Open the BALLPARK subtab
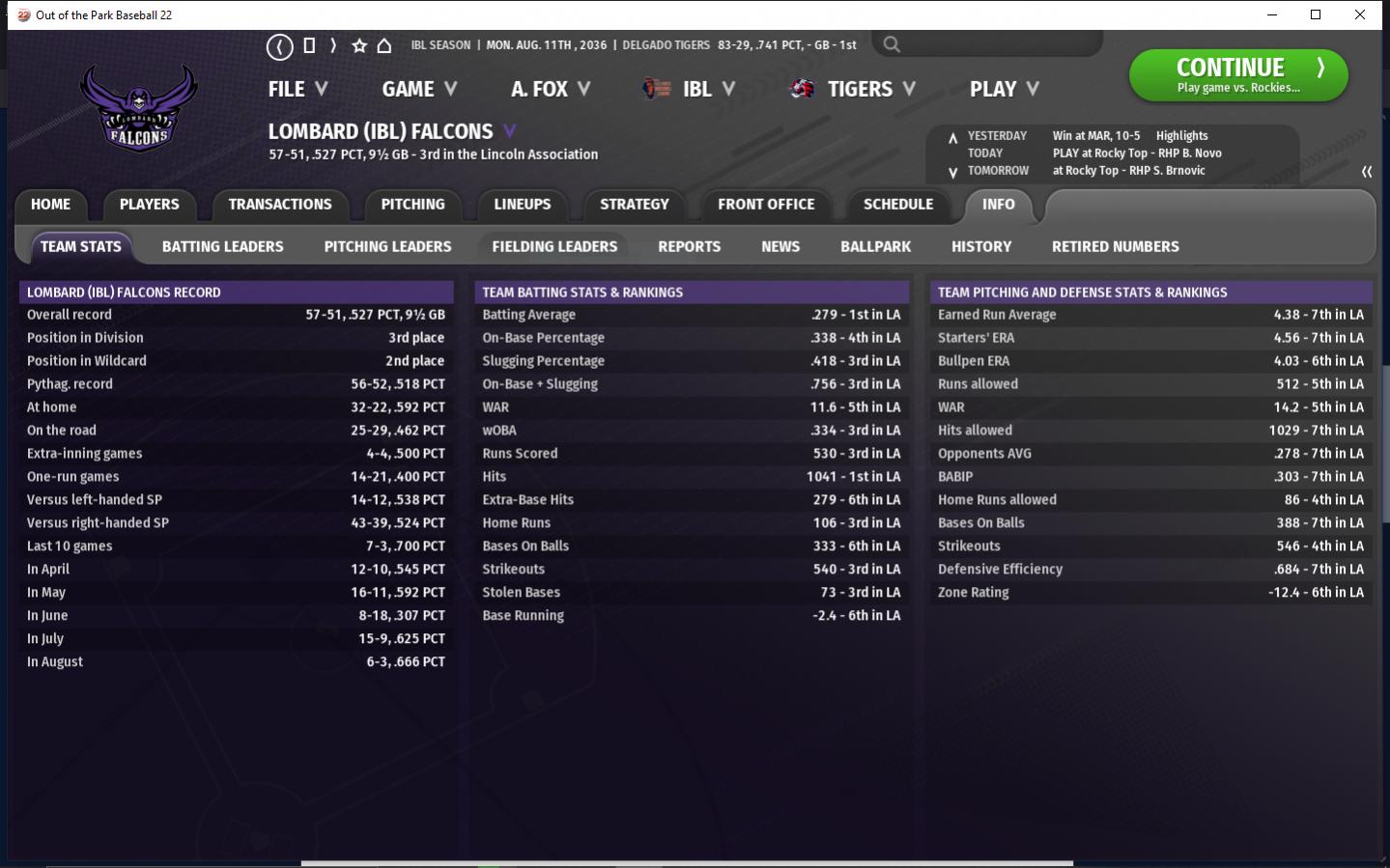 coord(875,247)
